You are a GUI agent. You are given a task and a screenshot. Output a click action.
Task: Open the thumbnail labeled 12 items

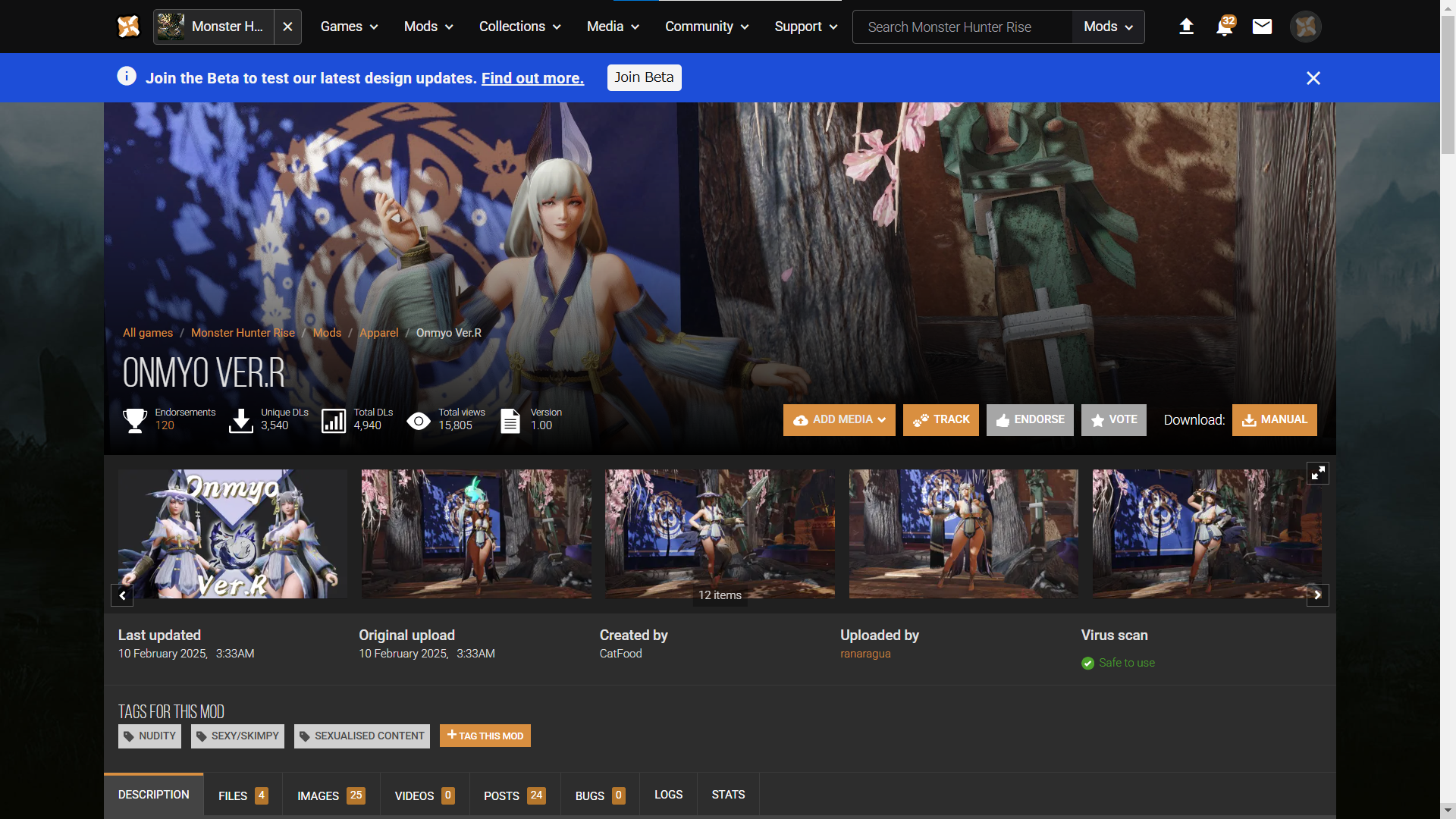(720, 534)
